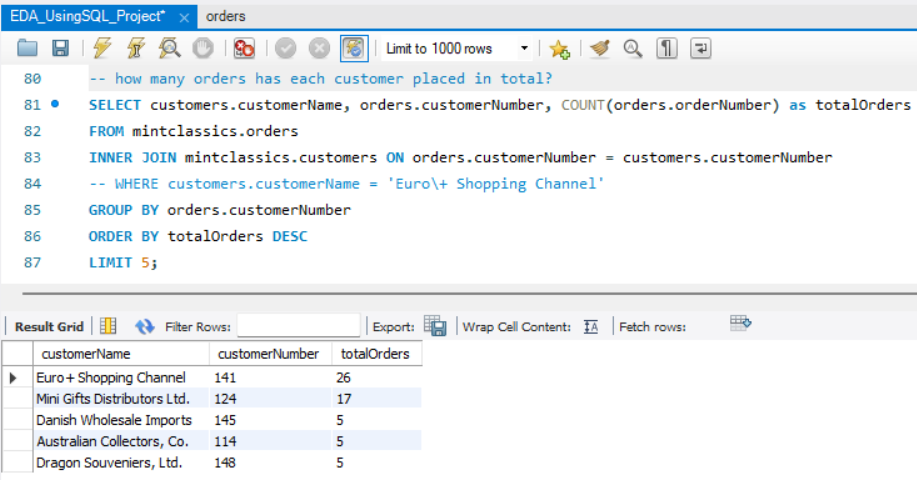917x480 pixels.
Task: Toggle result grid form view icon
Action: tap(108, 326)
